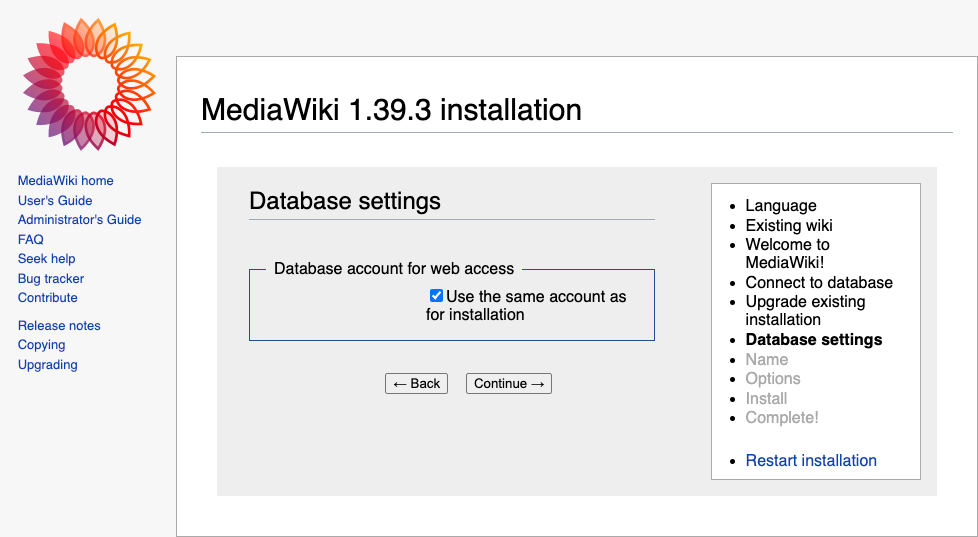Click the "Language" step in installer list
Image resolution: width=978 pixels, height=537 pixels.
(781, 206)
